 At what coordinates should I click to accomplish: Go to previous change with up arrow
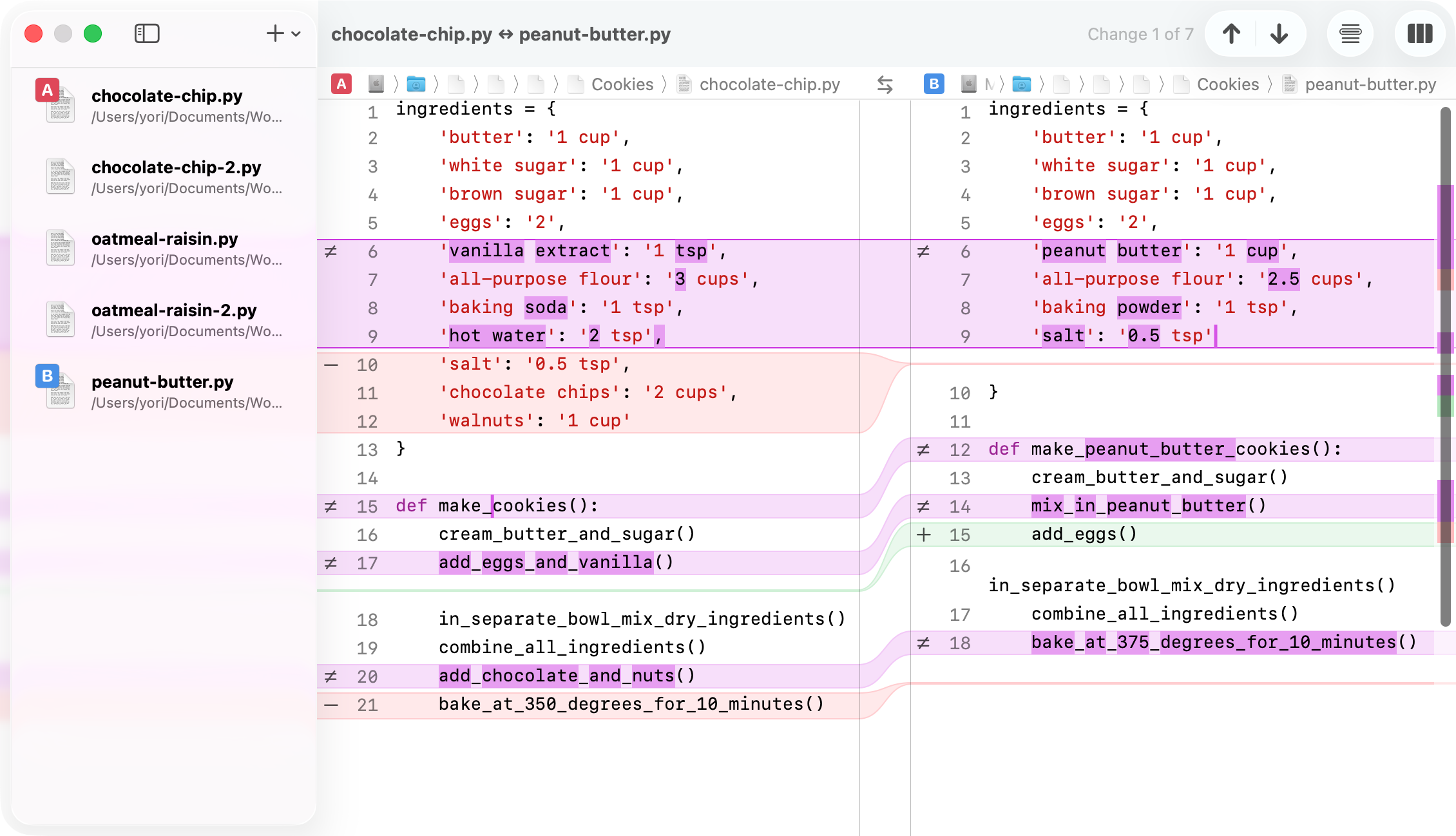point(1231,33)
